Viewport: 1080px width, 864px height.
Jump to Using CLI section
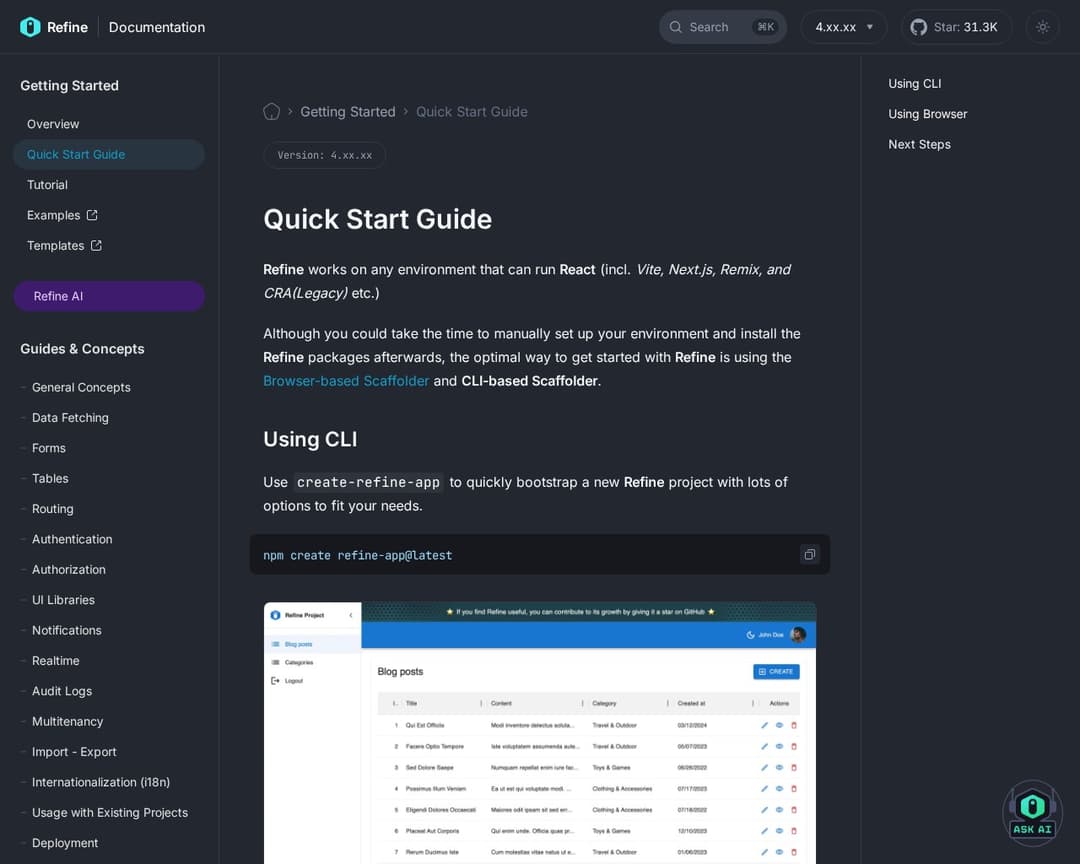[x=914, y=83]
